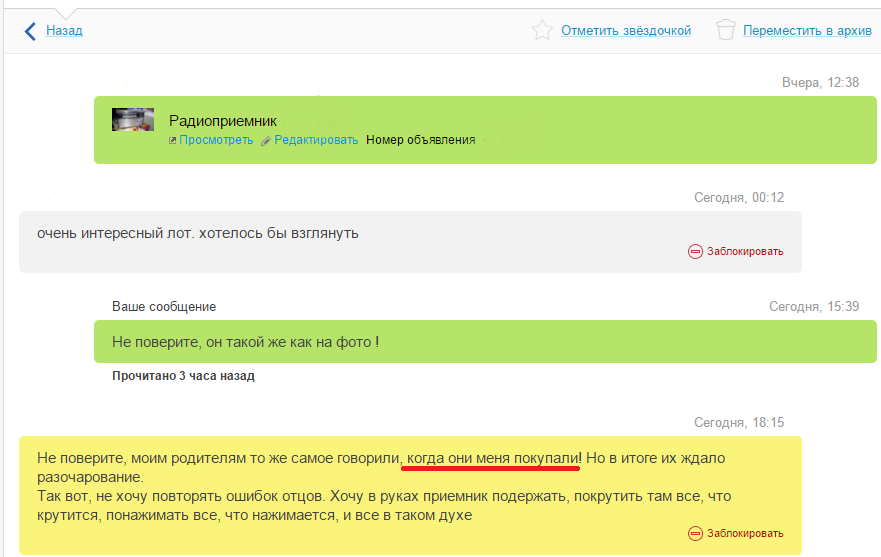Image resolution: width=881 pixels, height=557 pixels.
Task: Click the Радиоприемник listing title
Action: click(222, 121)
